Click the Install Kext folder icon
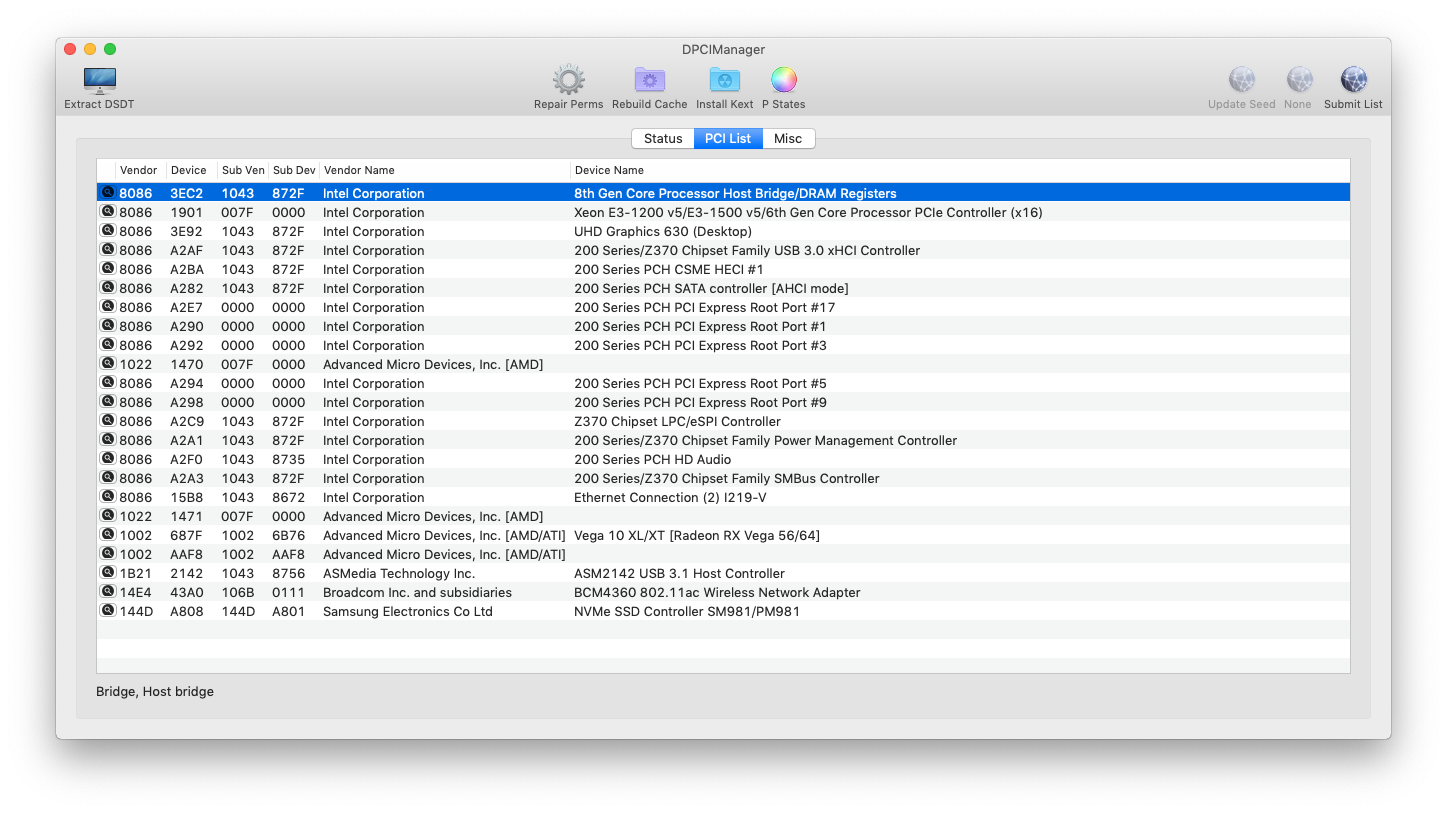The height and width of the screenshot is (813, 1447). (724, 81)
